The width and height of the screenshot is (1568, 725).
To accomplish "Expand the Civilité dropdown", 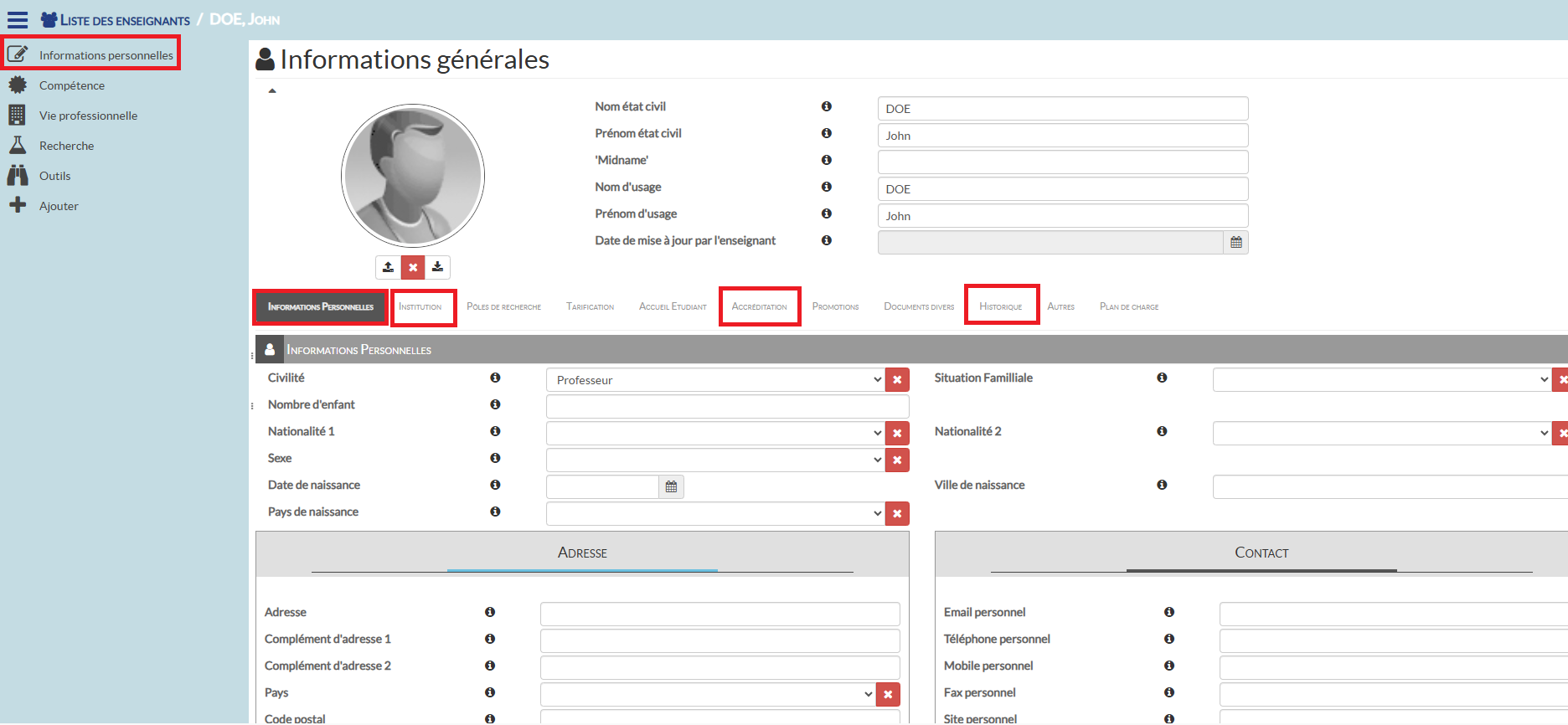I will (x=715, y=380).
